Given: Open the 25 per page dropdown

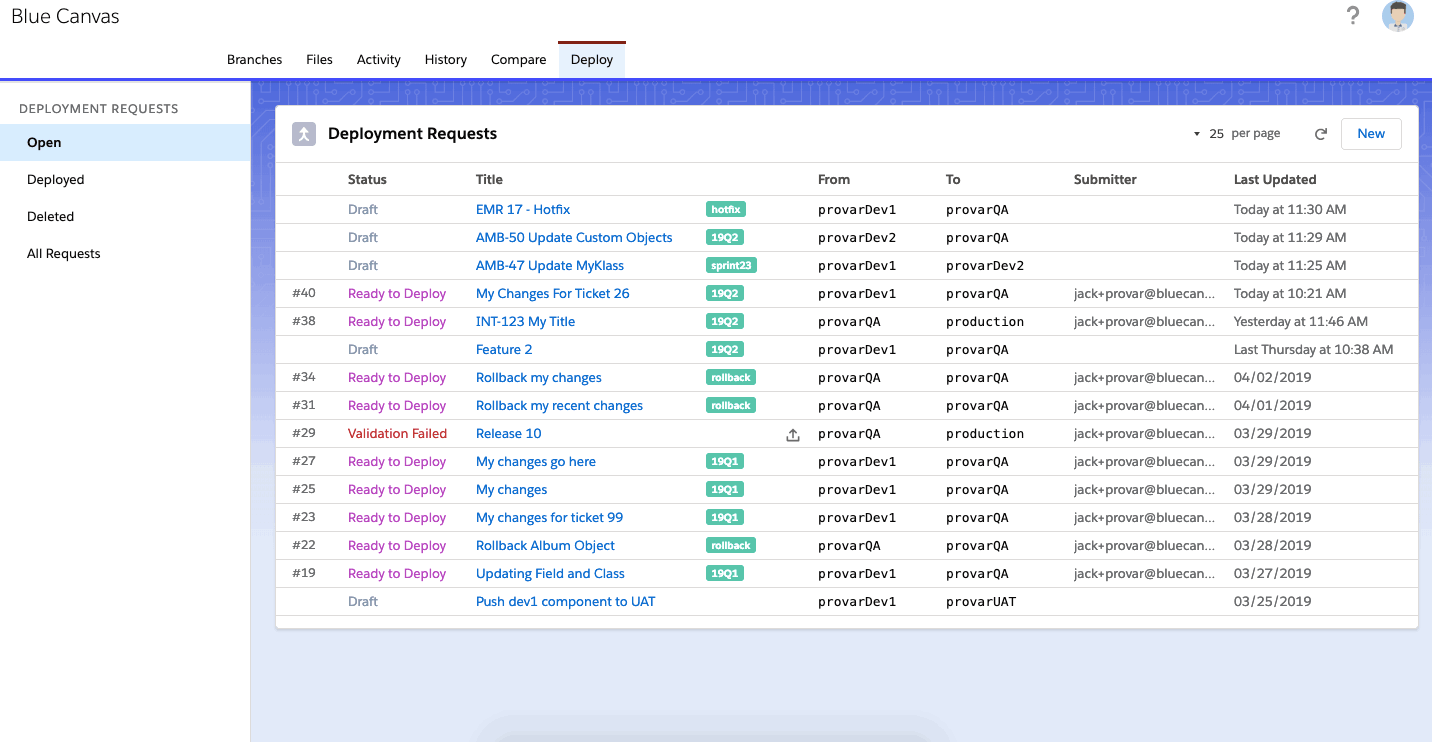Looking at the screenshot, I should 1236,134.
